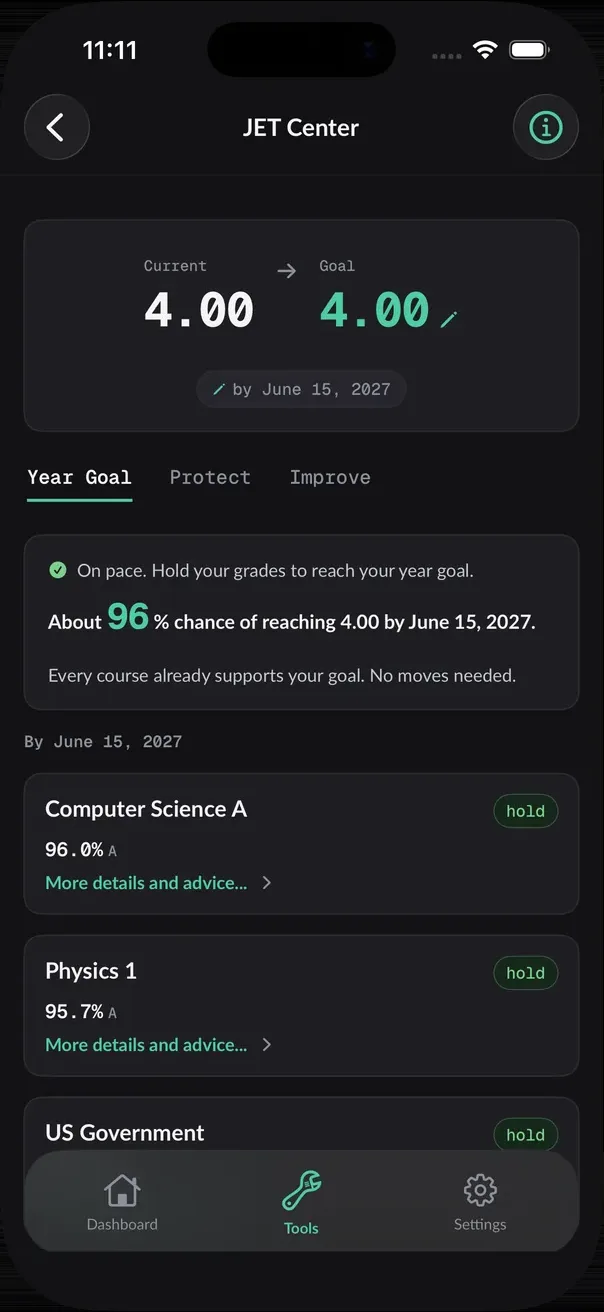Switch to the Protect tab
604x1312 pixels.
[x=210, y=477]
